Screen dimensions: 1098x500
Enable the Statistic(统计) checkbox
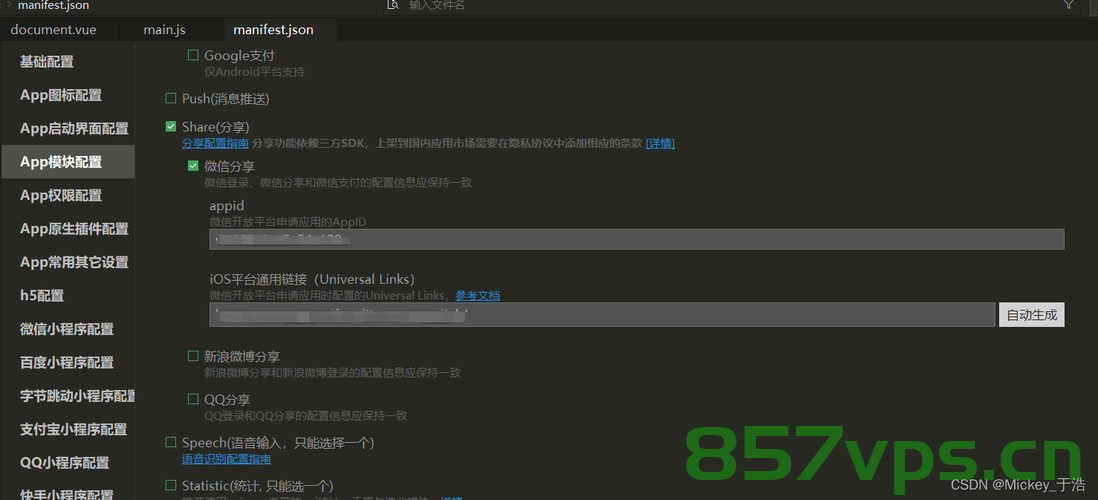tap(171, 485)
